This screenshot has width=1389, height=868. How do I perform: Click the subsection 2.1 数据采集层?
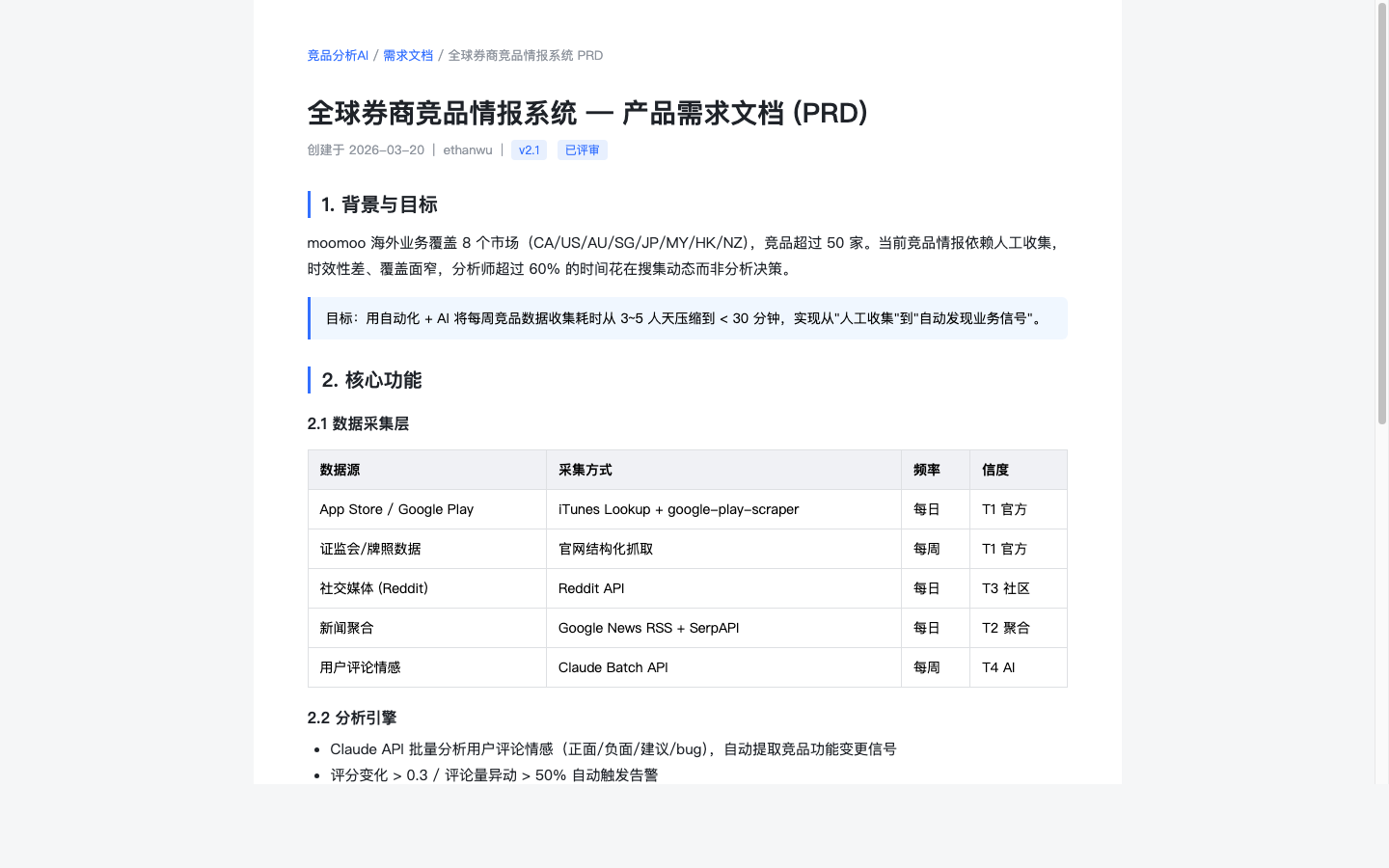(x=357, y=423)
